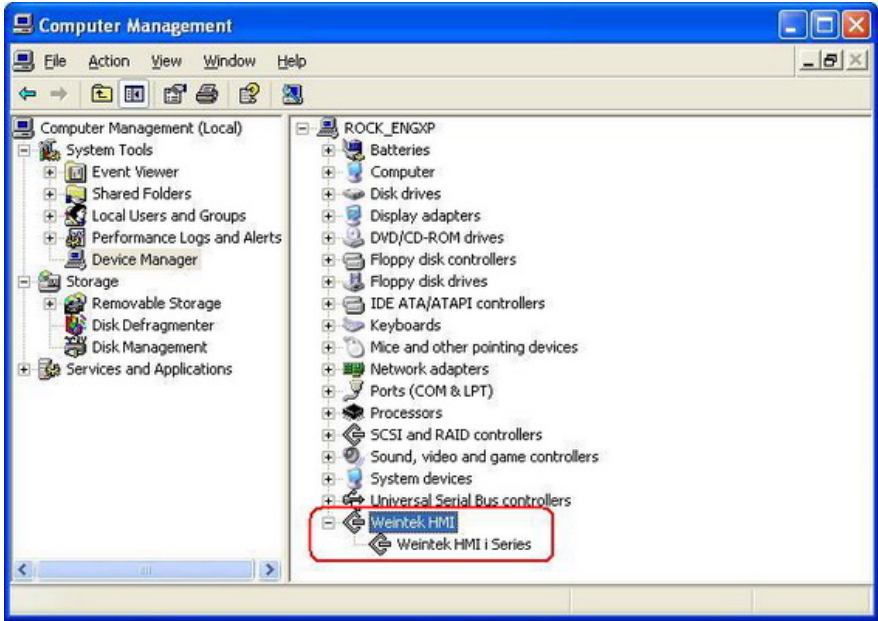Select Removable Storage in the tree
The image size is (878, 621).
pyautogui.click(x=156, y=304)
